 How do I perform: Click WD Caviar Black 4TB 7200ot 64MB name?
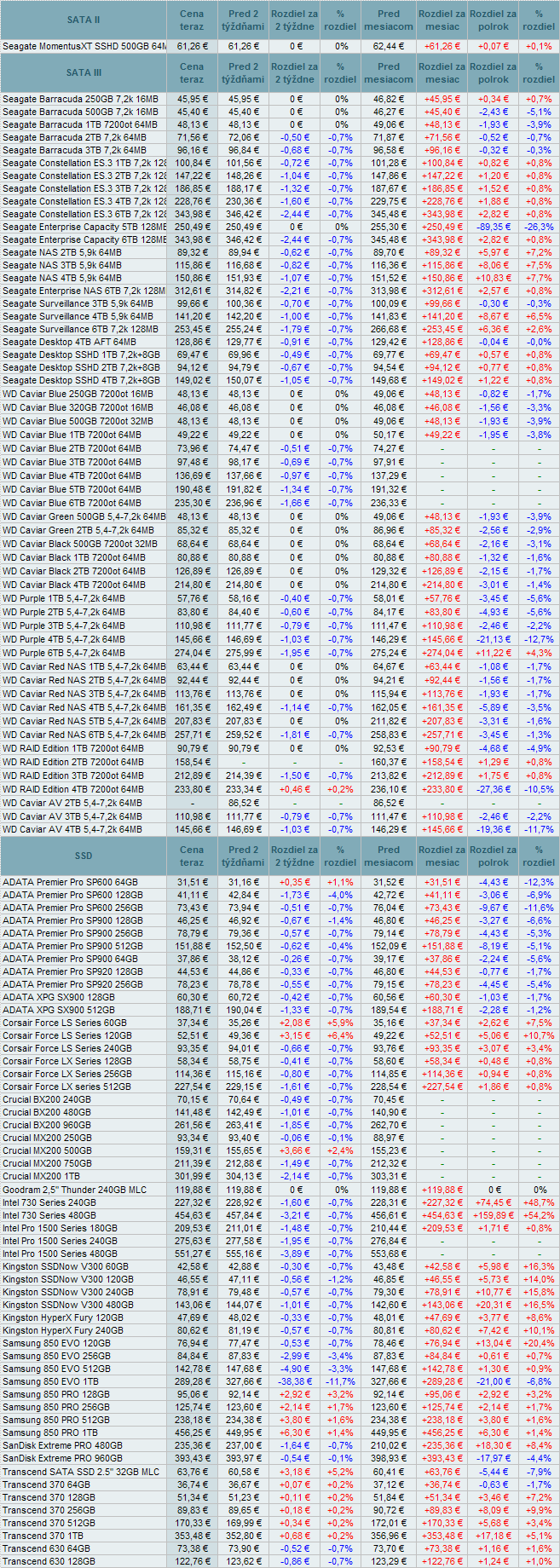pos(74,585)
